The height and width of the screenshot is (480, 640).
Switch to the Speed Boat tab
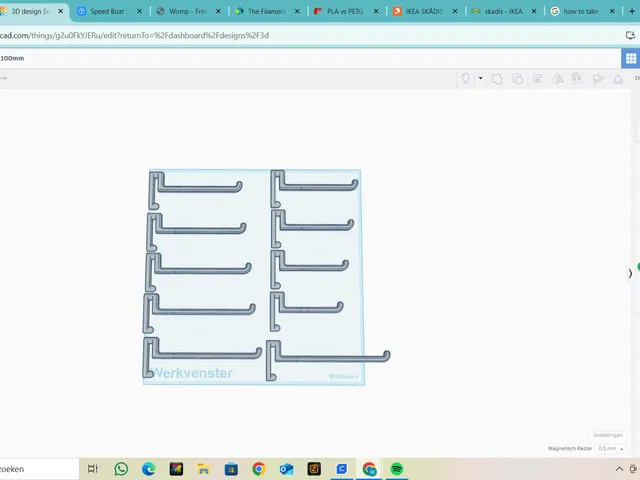[109, 11]
